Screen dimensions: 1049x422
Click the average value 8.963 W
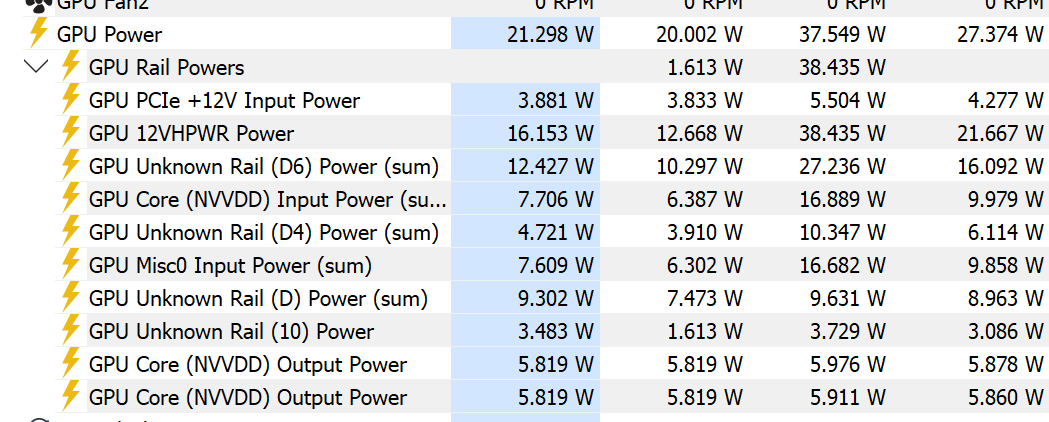[x=1006, y=298]
